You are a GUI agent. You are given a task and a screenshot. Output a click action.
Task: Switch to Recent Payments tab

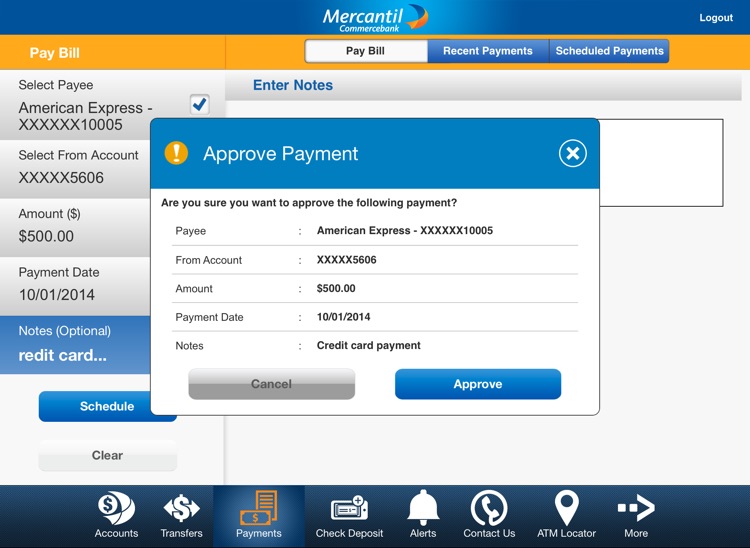tap(488, 51)
